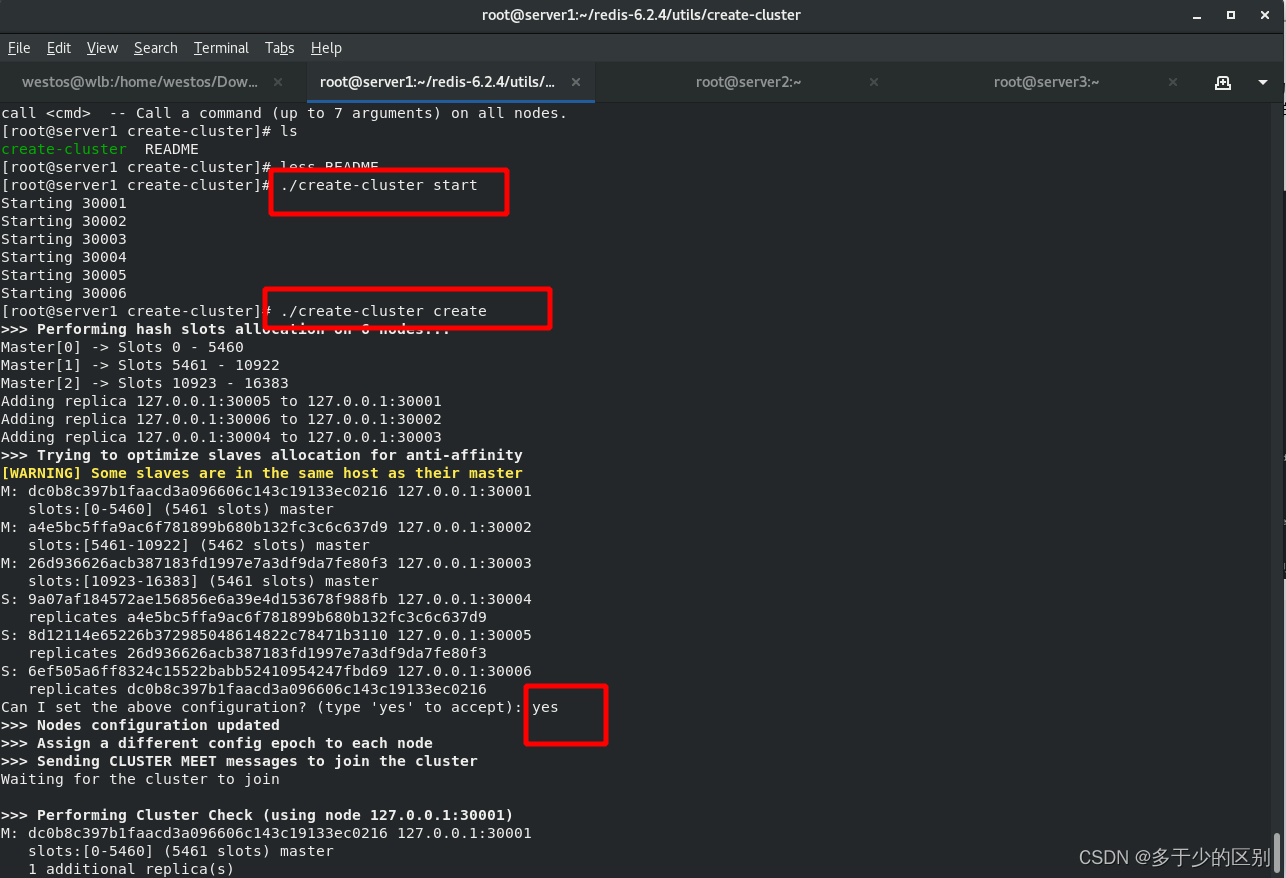Open the Terminal menu
Viewport: 1286px width, 878px height.
tap(221, 48)
